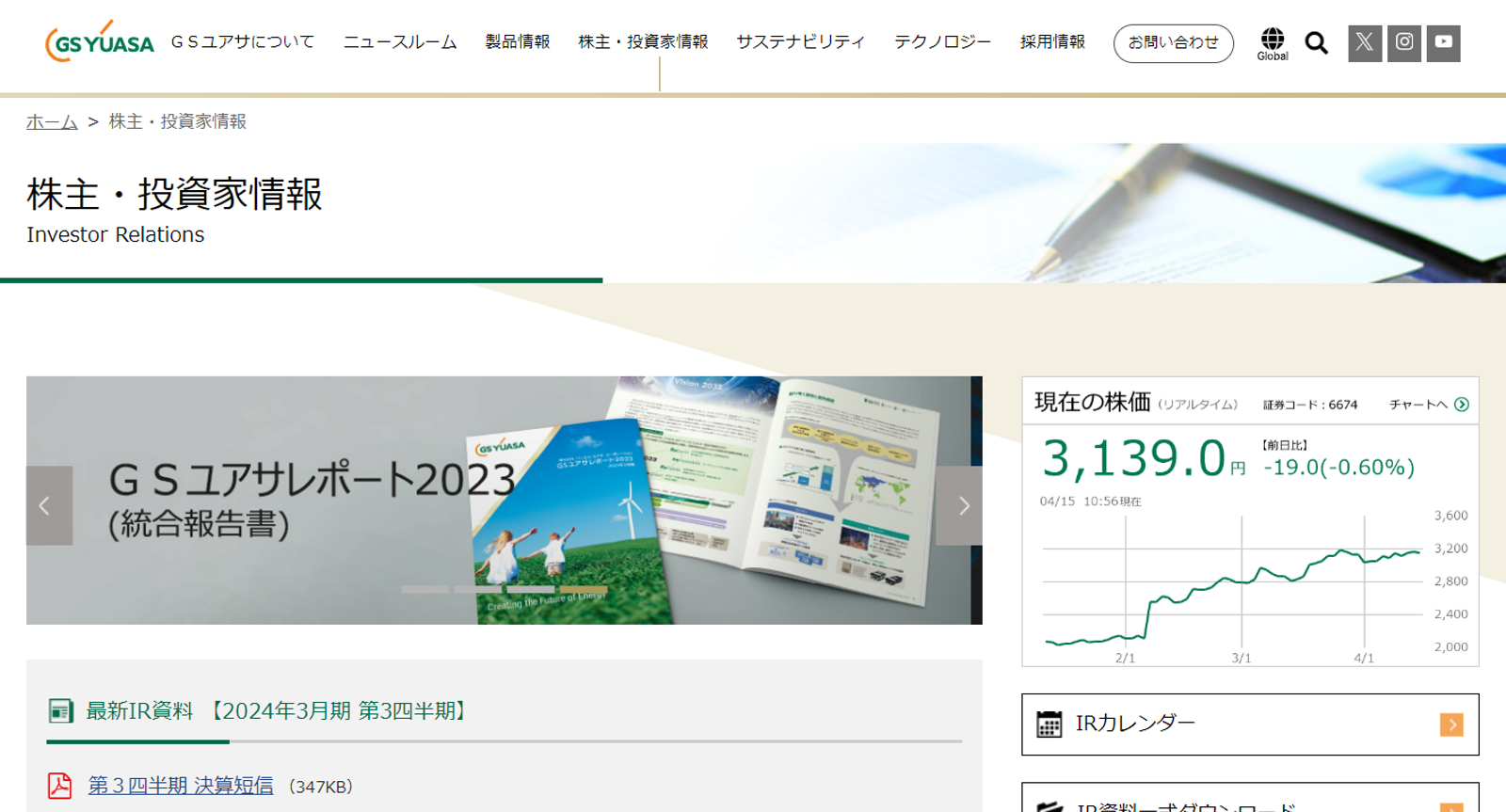Select the third carousel indicator bar
The height and width of the screenshot is (812, 1506).
click(x=531, y=589)
